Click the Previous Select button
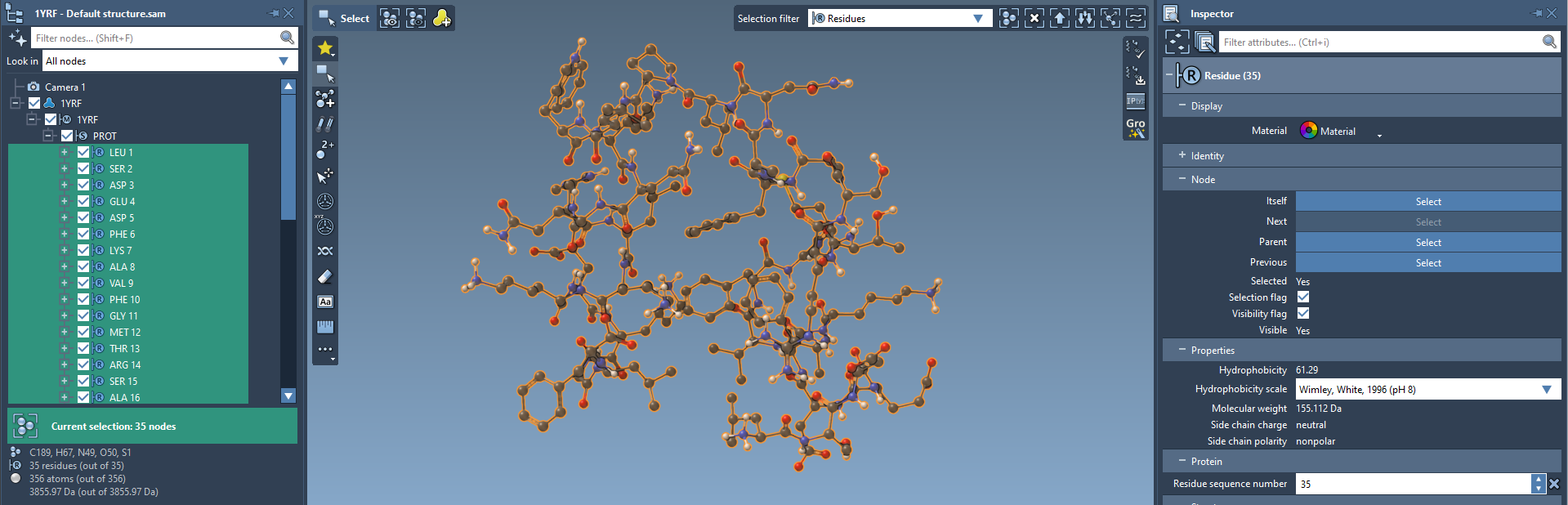The height and width of the screenshot is (505, 1568). click(x=1427, y=263)
